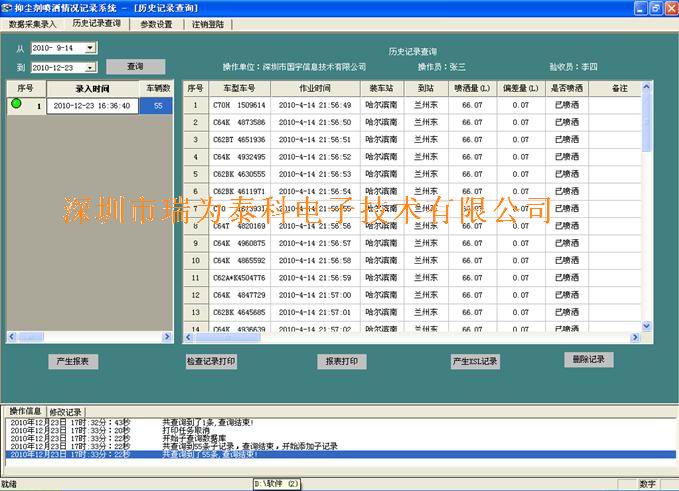Click the 报表打印 button
This screenshot has width=679, height=491.
tap(342, 361)
